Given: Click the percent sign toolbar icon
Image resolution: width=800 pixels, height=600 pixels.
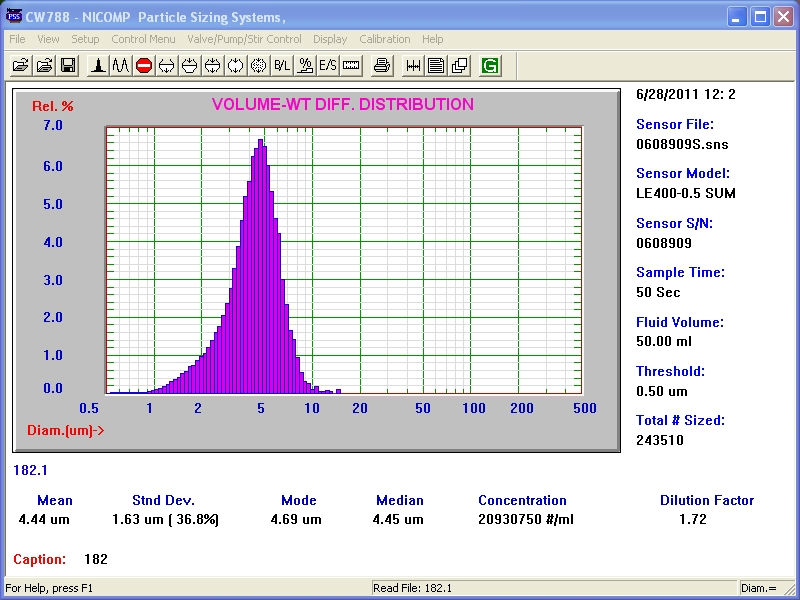Looking at the screenshot, I should (x=305, y=66).
